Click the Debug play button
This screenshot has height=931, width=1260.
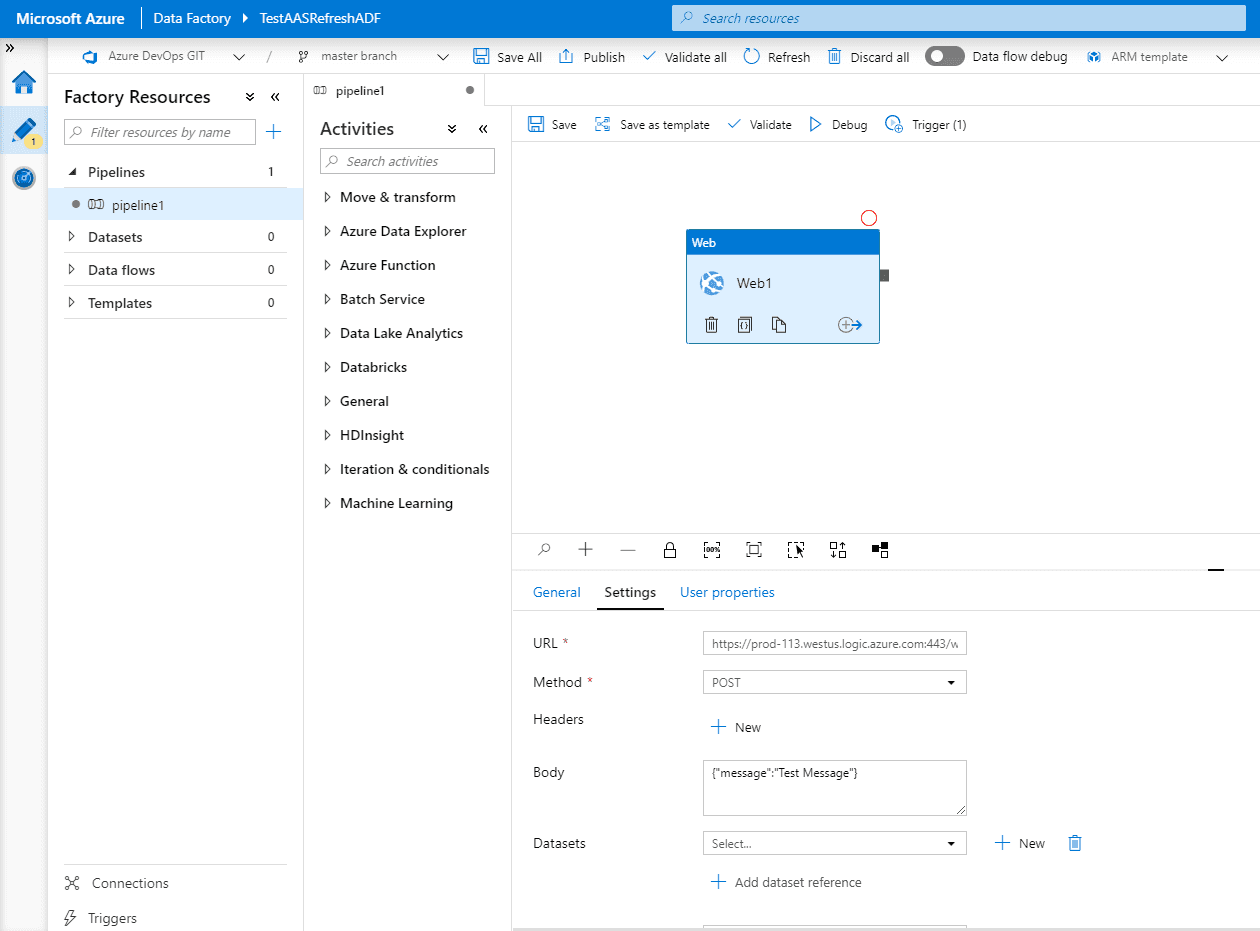click(838, 125)
